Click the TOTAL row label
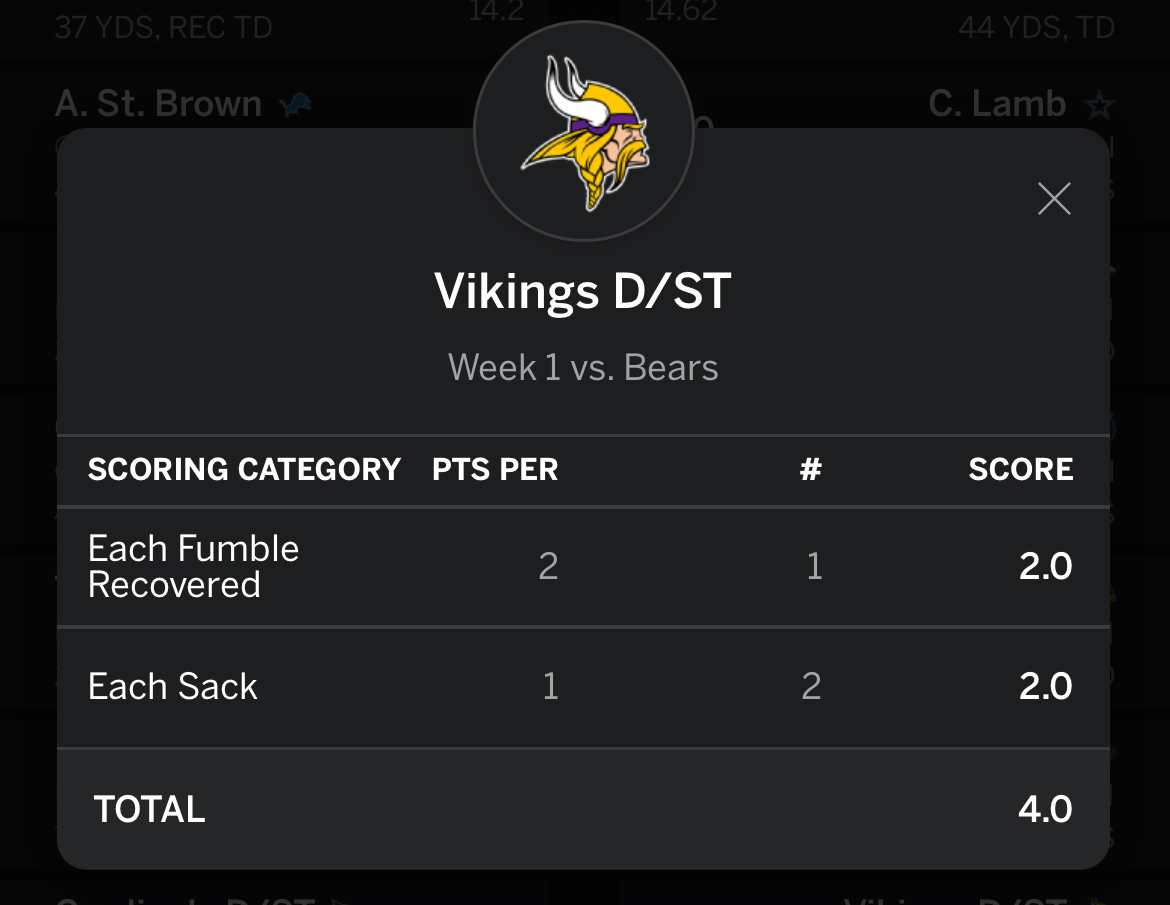Image resolution: width=1170 pixels, height=905 pixels. pyautogui.click(x=150, y=809)
